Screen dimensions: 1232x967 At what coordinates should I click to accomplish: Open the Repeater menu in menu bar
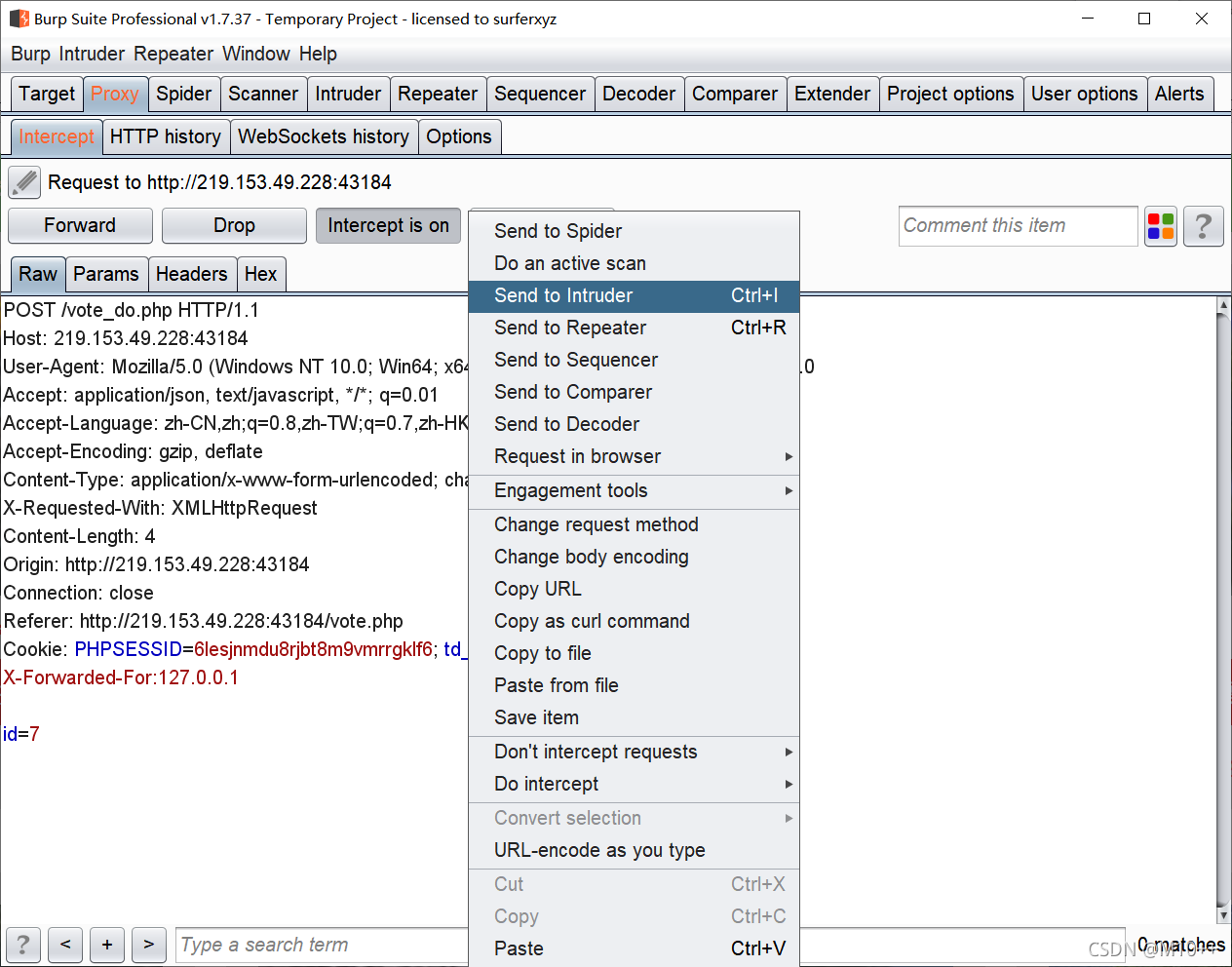(x=173, y=54)
